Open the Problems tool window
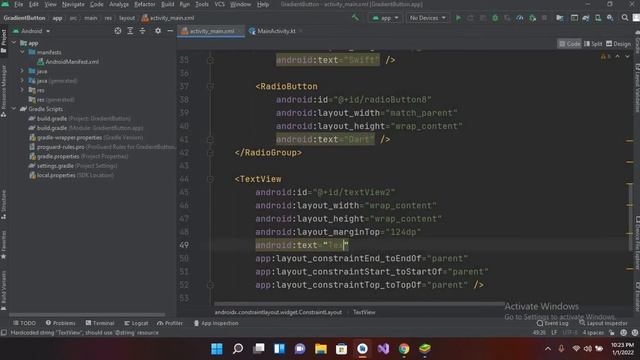The width and height of the screenshot is (640, 360). click(x=60, y=323)
